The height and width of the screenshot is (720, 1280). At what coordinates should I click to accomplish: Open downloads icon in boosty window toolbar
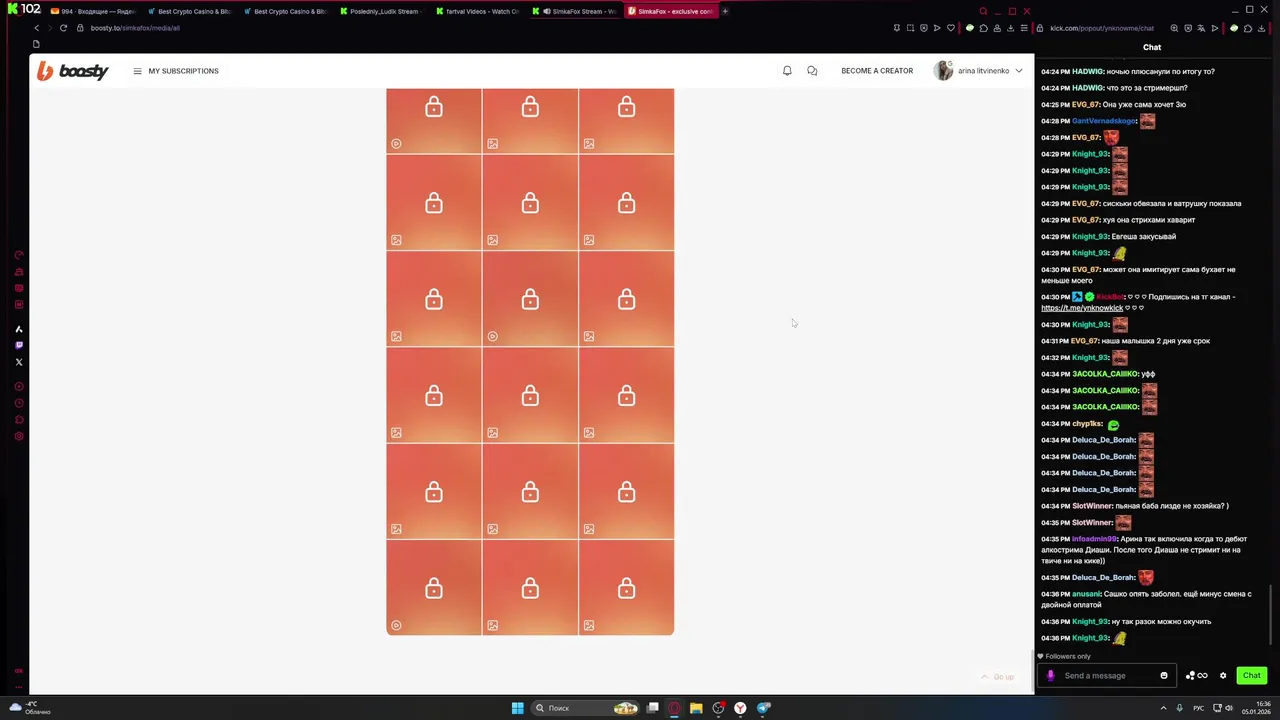[x=1010, y=28]
